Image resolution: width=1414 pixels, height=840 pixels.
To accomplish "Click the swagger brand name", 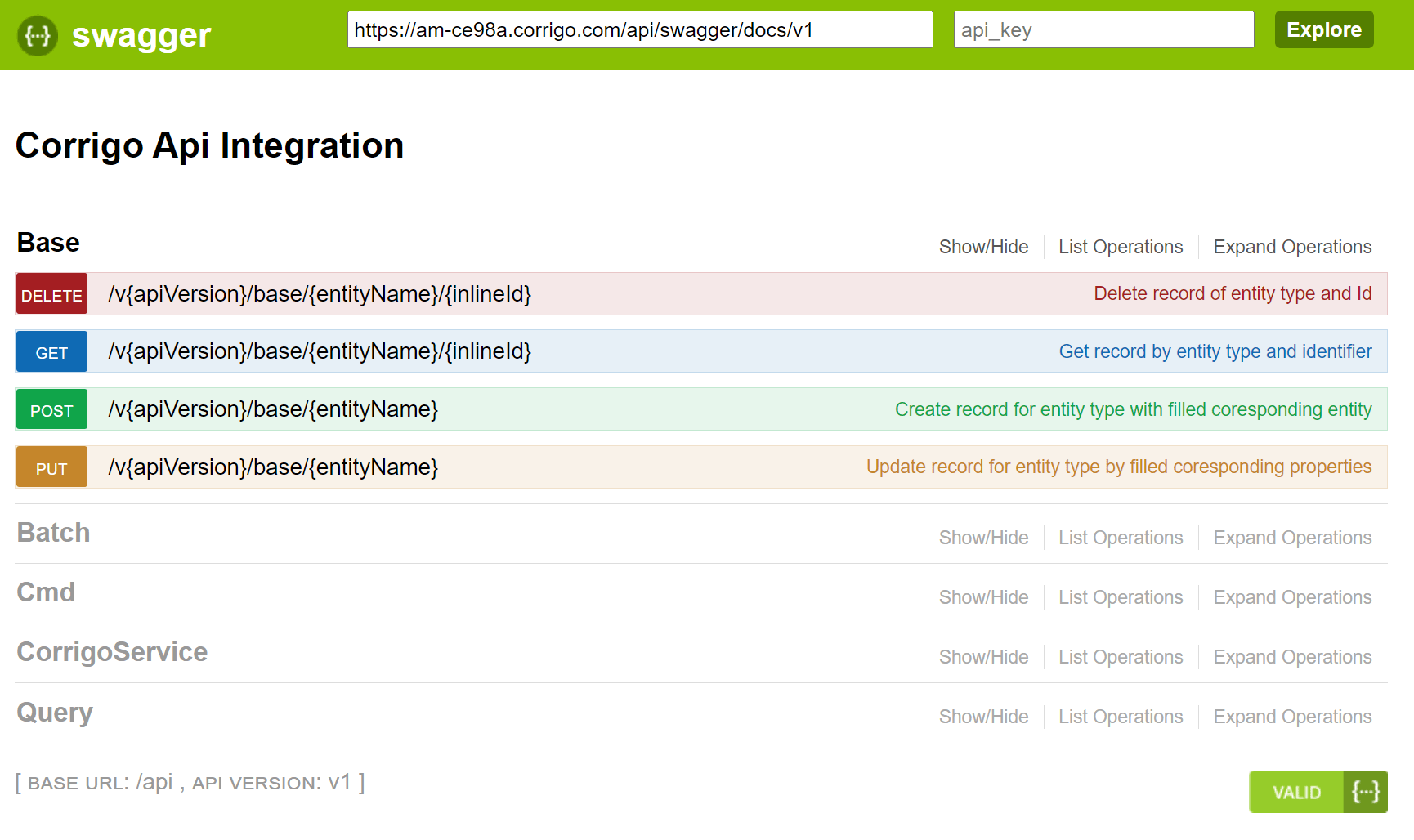I will click(x=141, y=35).
